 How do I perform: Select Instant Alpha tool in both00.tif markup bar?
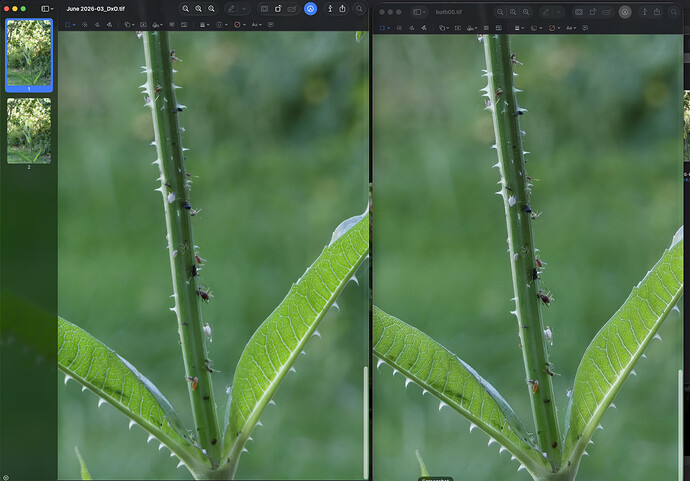[x=399, y=28]
